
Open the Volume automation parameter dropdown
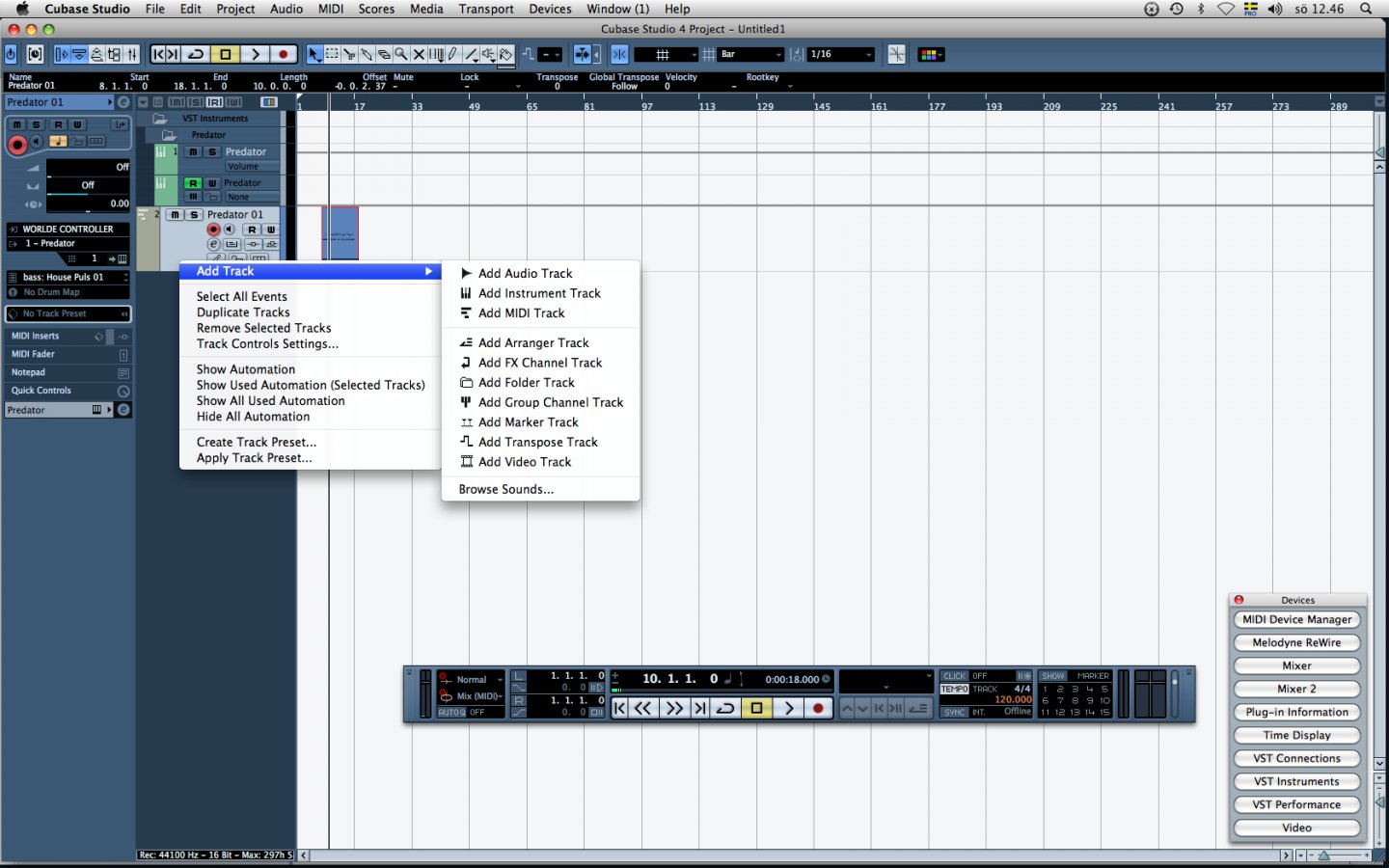coord(253,167)
